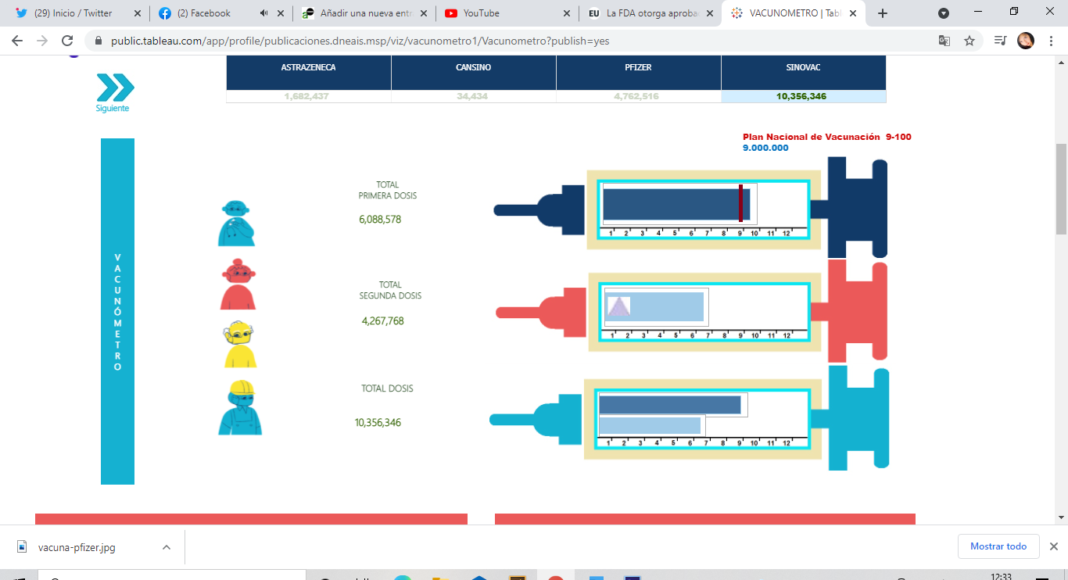Viewport: 1068px width, 580px height.
Task: Click the Siguiente double-arrow icon
Action: (115, 87)
